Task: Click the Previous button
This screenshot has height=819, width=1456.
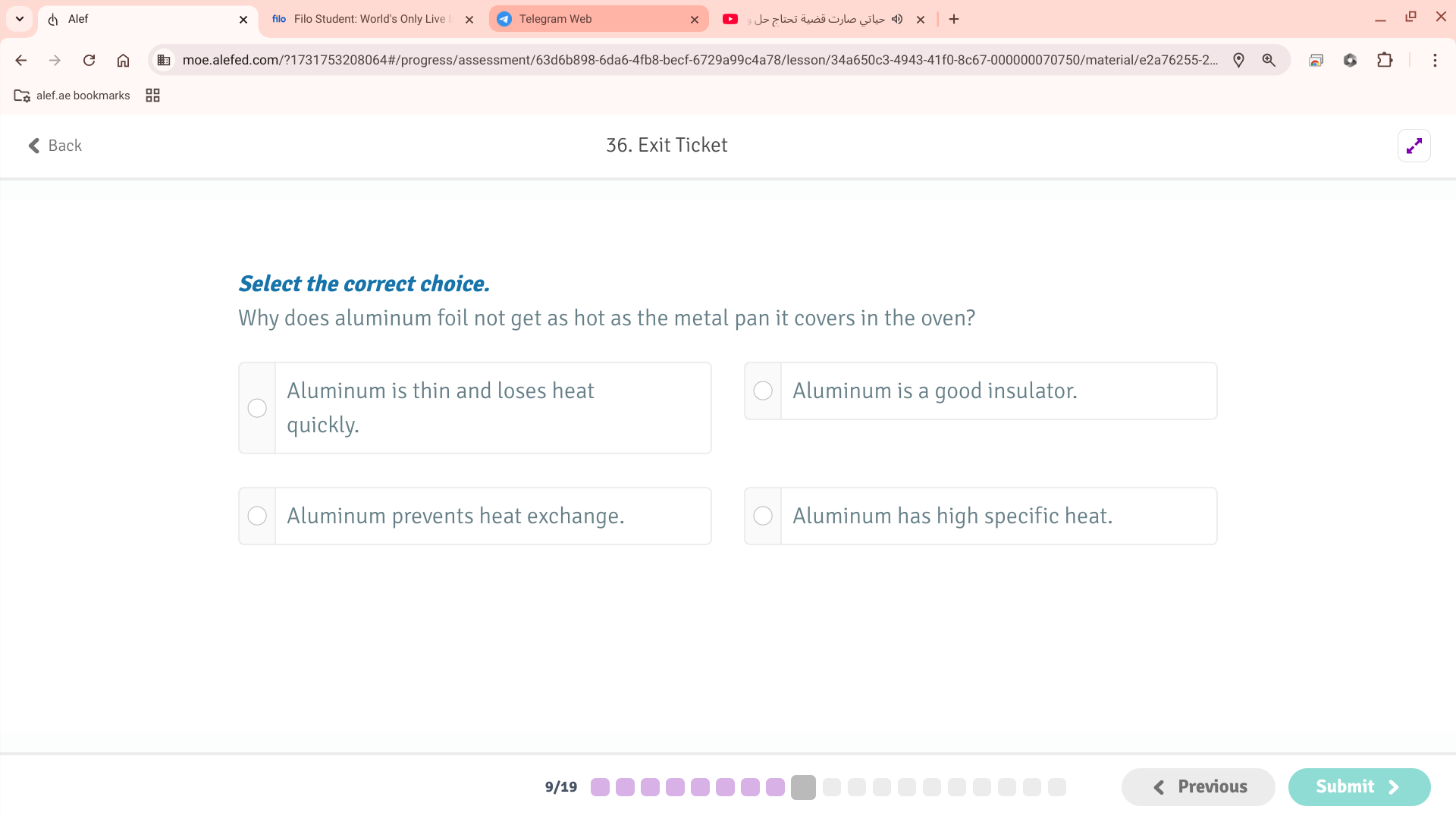Action: [1198, 787]
